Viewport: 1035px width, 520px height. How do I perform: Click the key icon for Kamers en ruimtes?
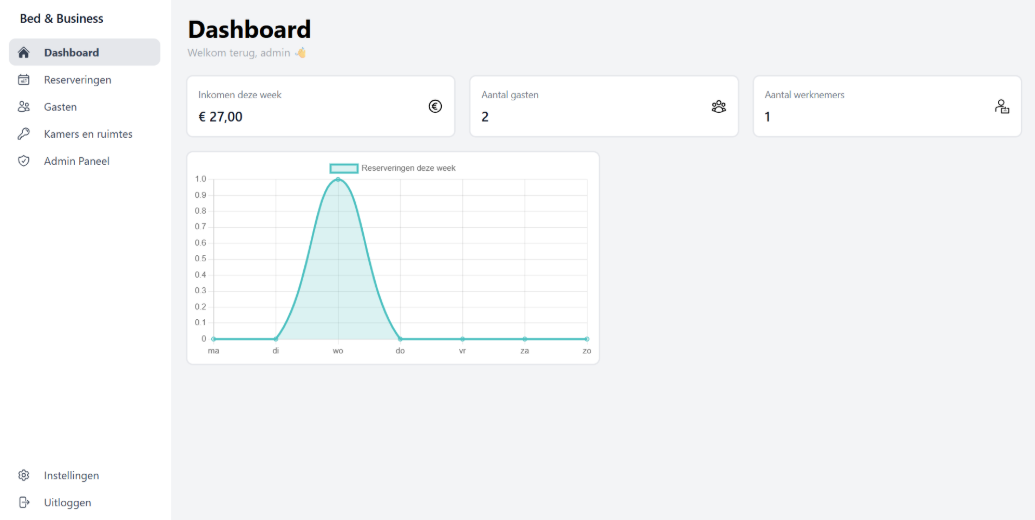pos(24,134)
